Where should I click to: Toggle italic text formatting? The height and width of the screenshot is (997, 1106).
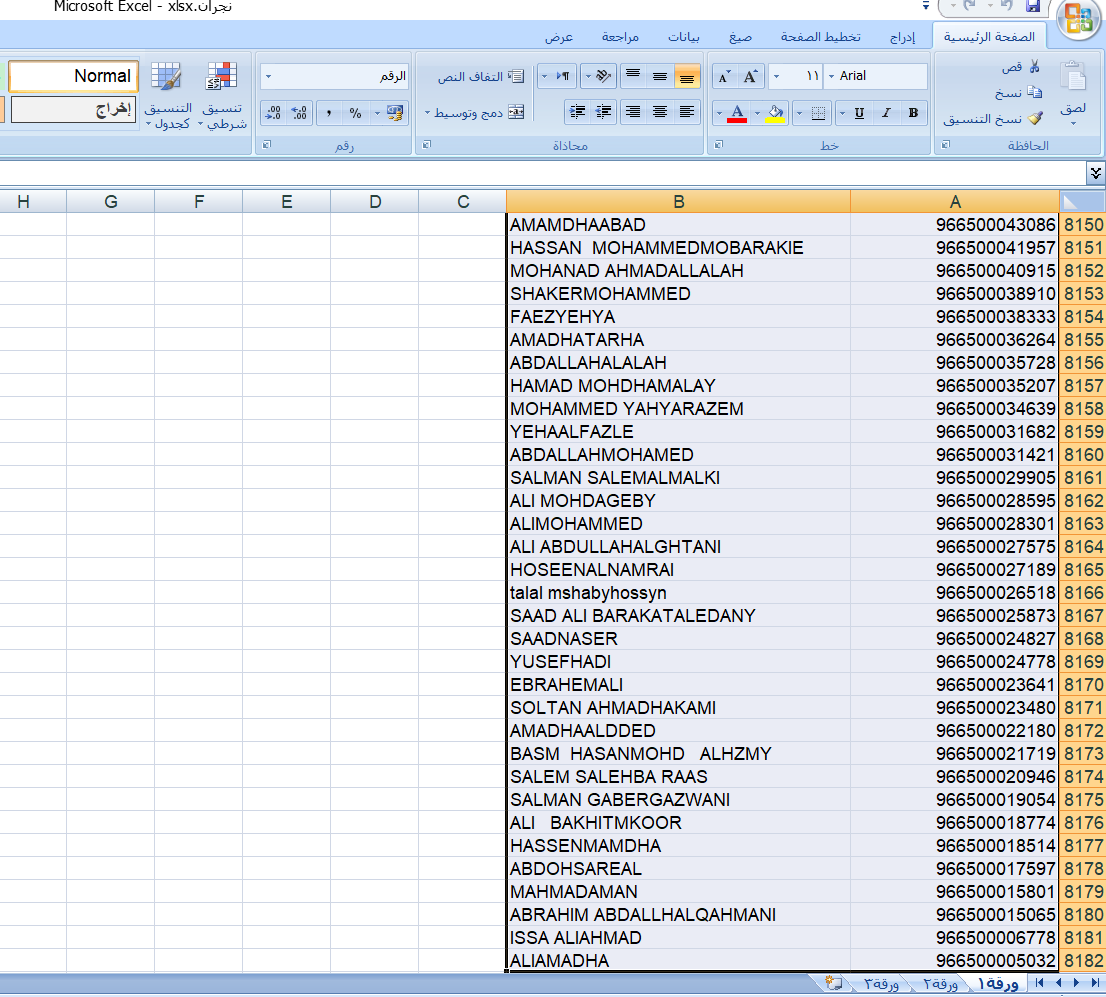[886, 113]
